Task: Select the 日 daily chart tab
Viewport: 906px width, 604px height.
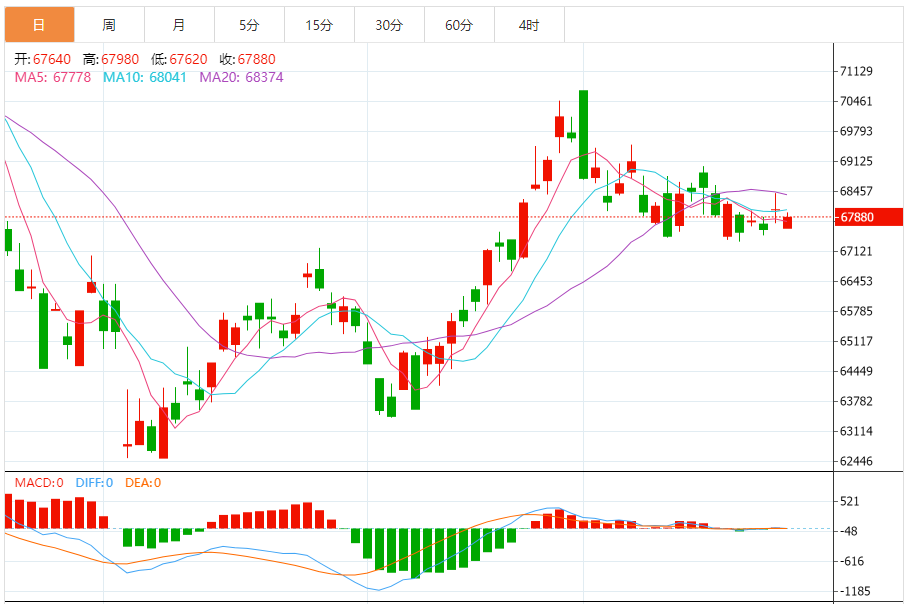Action: (39, 25)
